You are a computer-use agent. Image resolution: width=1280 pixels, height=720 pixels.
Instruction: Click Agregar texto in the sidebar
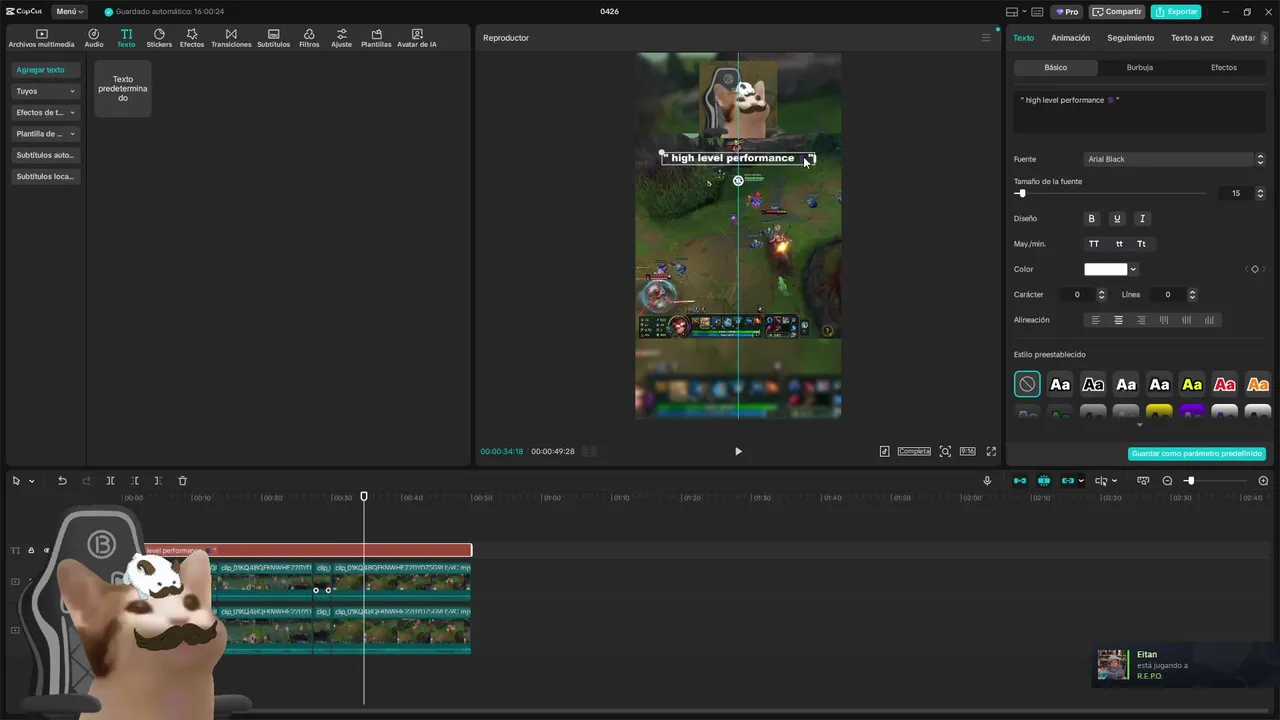tap(45, 70)
